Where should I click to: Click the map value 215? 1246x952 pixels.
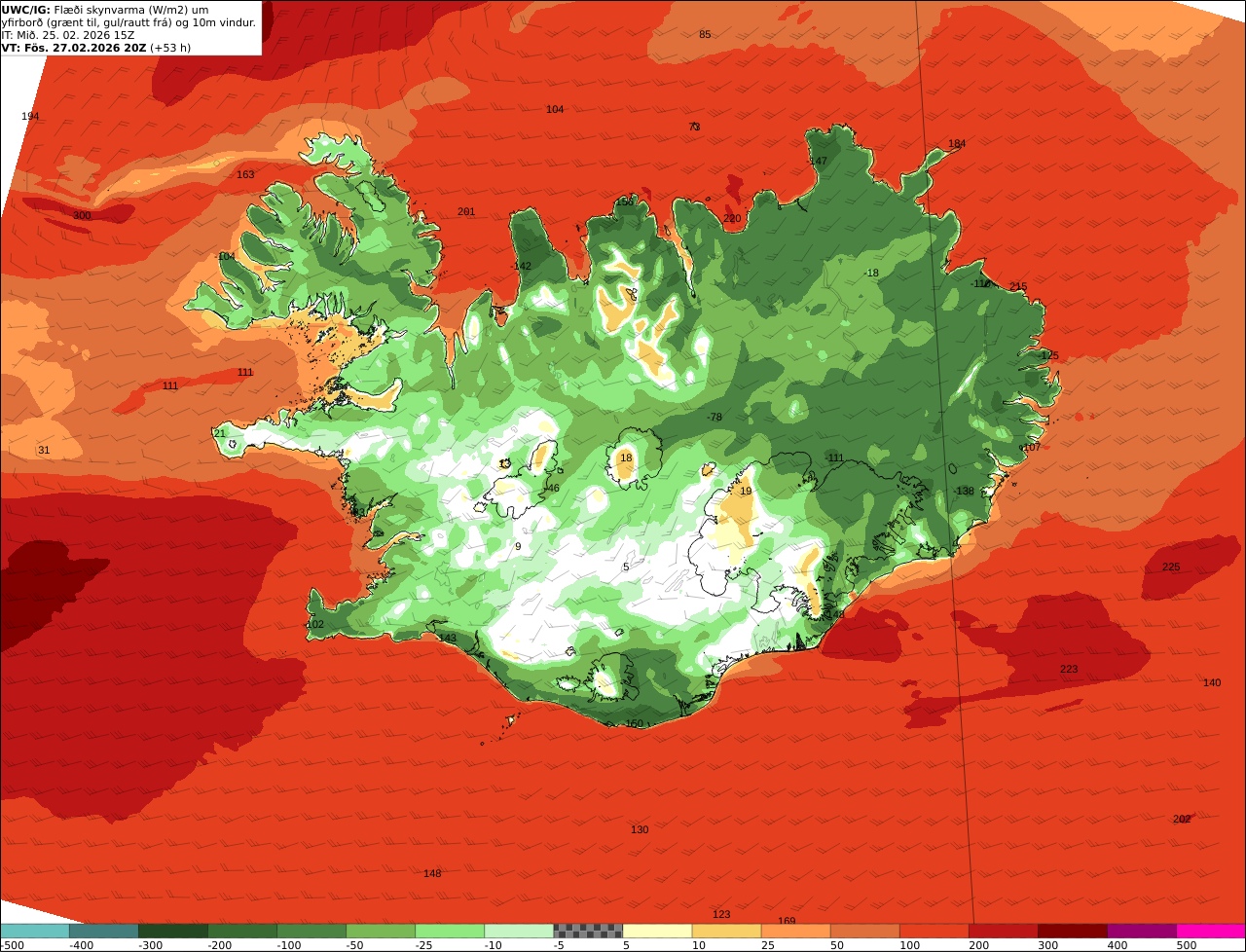pyautogui.click(x=1018, y=286)
